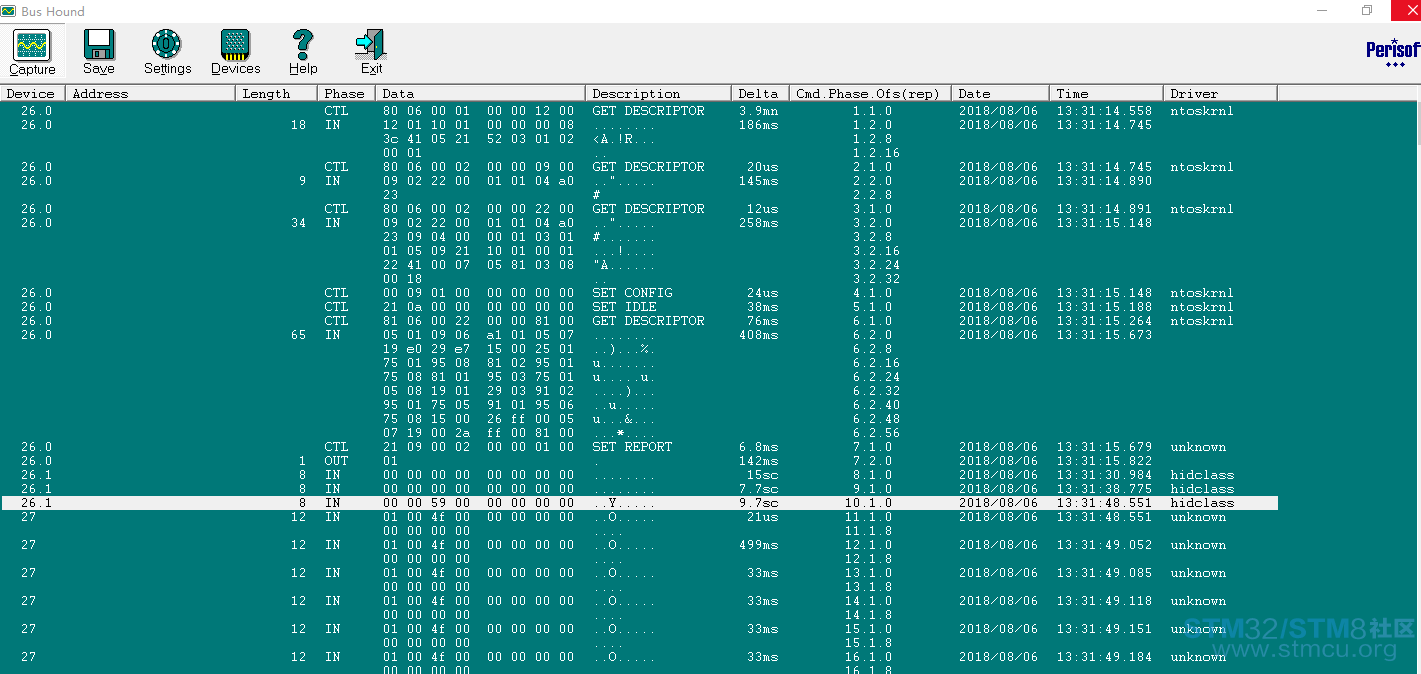This screenshot has width=1421, height=674.
Task: Click the Description column header
Action: [x=658, y=93]
